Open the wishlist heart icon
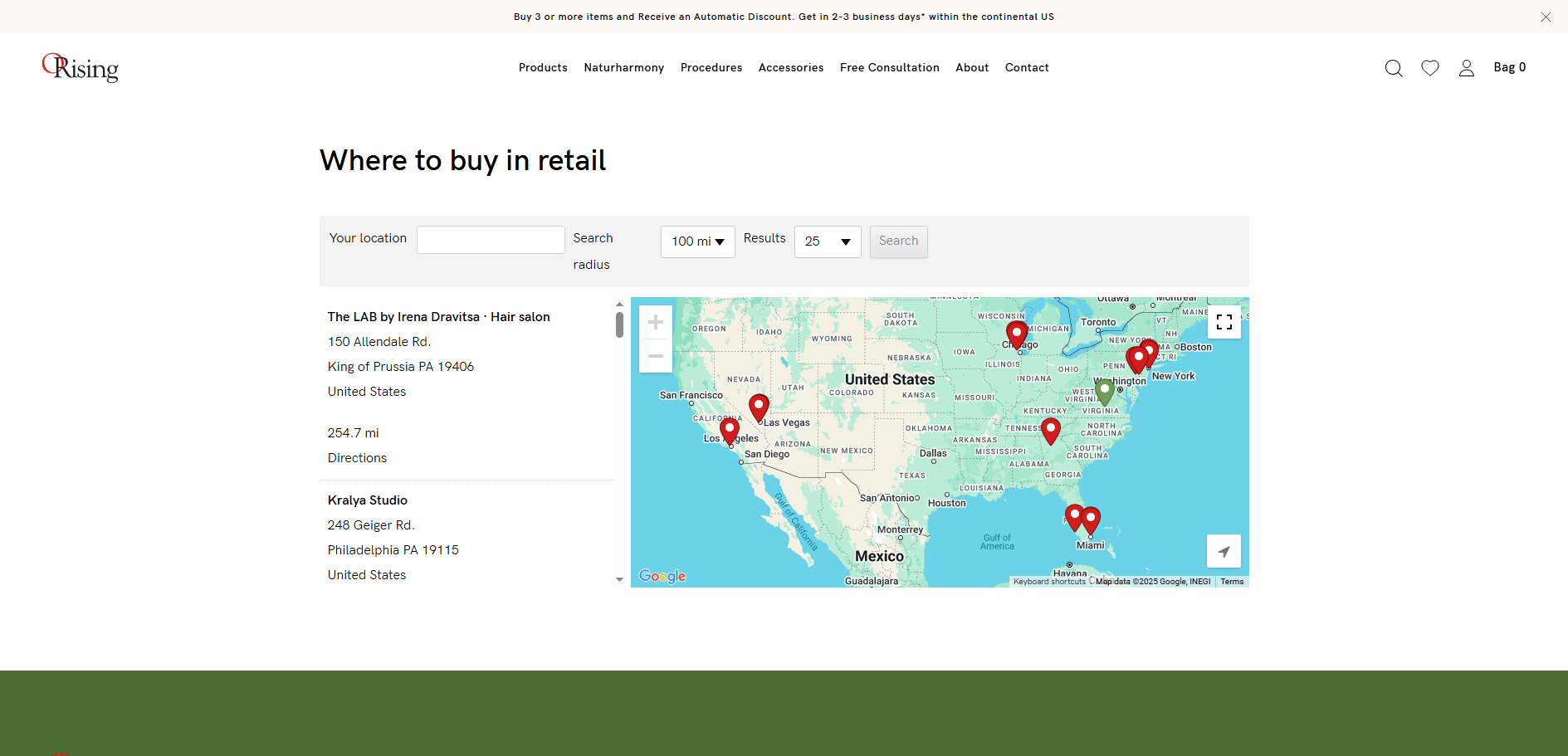Viewport: 1568px width, 756px height. (x=1430, y=68)
